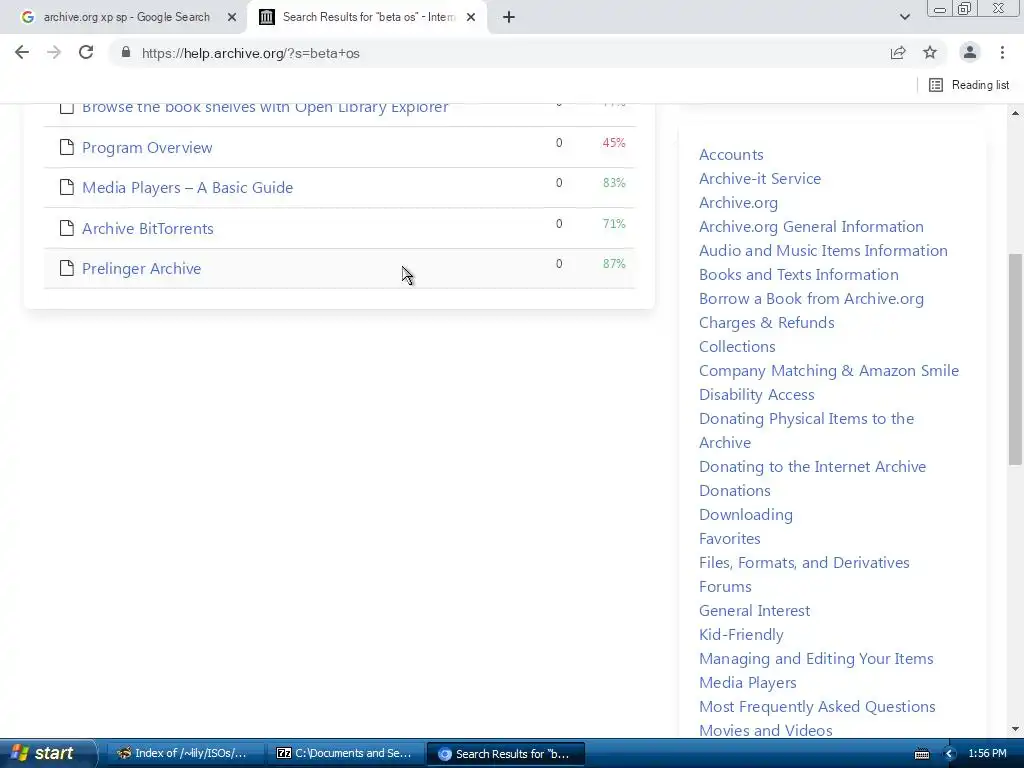
Task: Open the Windows Start menu
Action: pos(46,753)
